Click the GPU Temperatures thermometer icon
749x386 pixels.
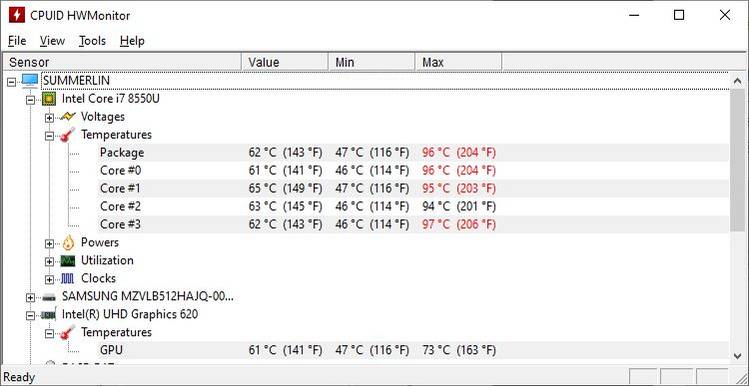pyautogui.click(x=67, y=332)
